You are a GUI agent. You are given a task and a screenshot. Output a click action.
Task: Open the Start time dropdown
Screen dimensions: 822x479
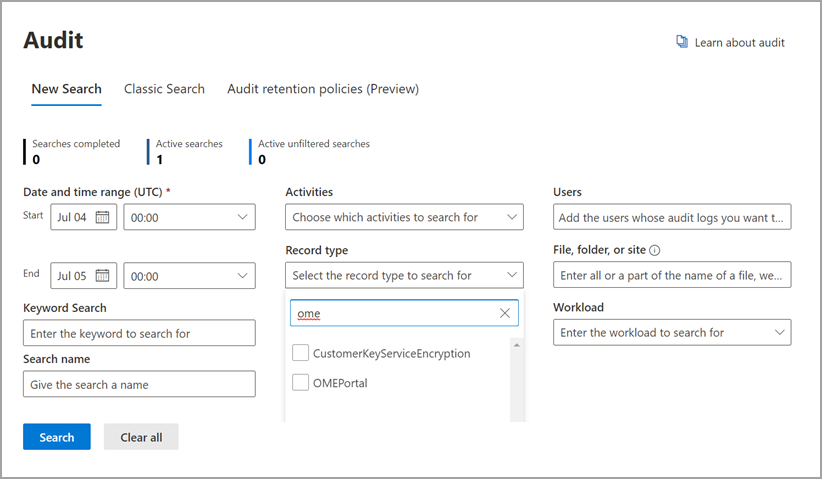[243, 217]
